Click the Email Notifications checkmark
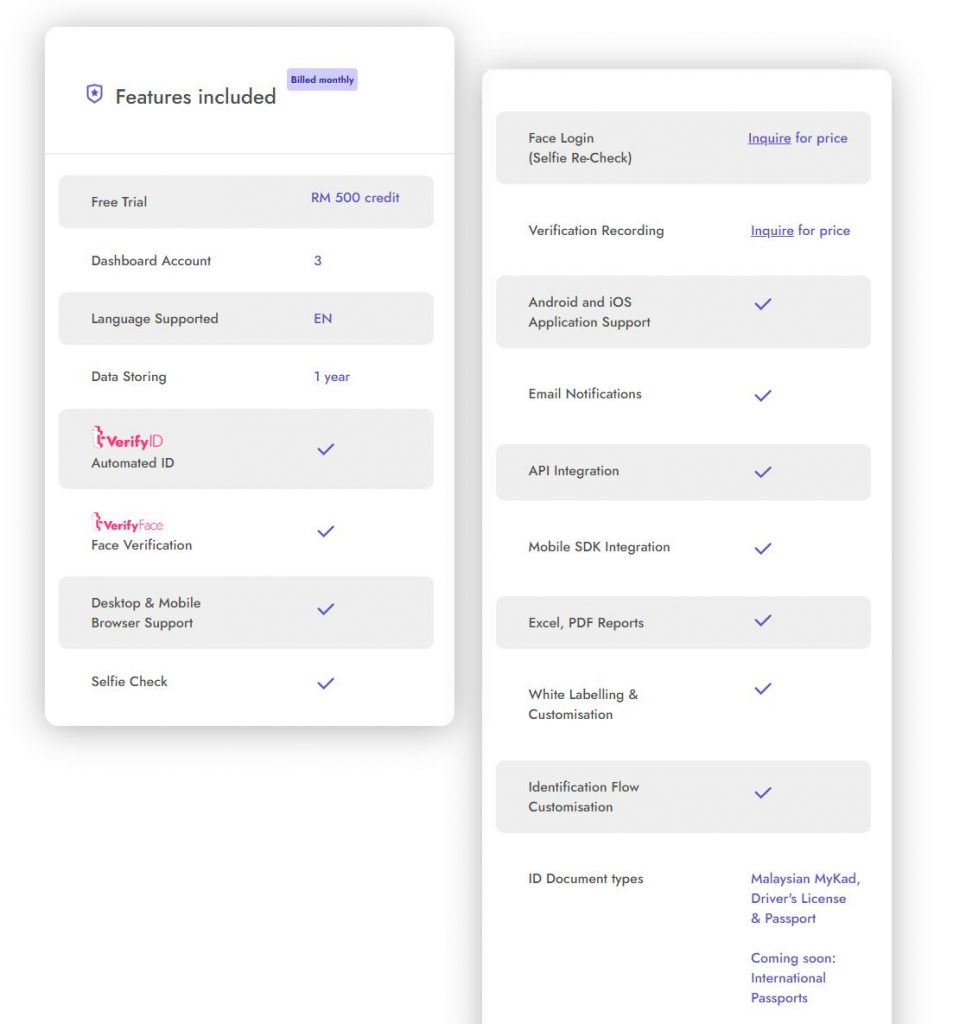 coord(763,396)
